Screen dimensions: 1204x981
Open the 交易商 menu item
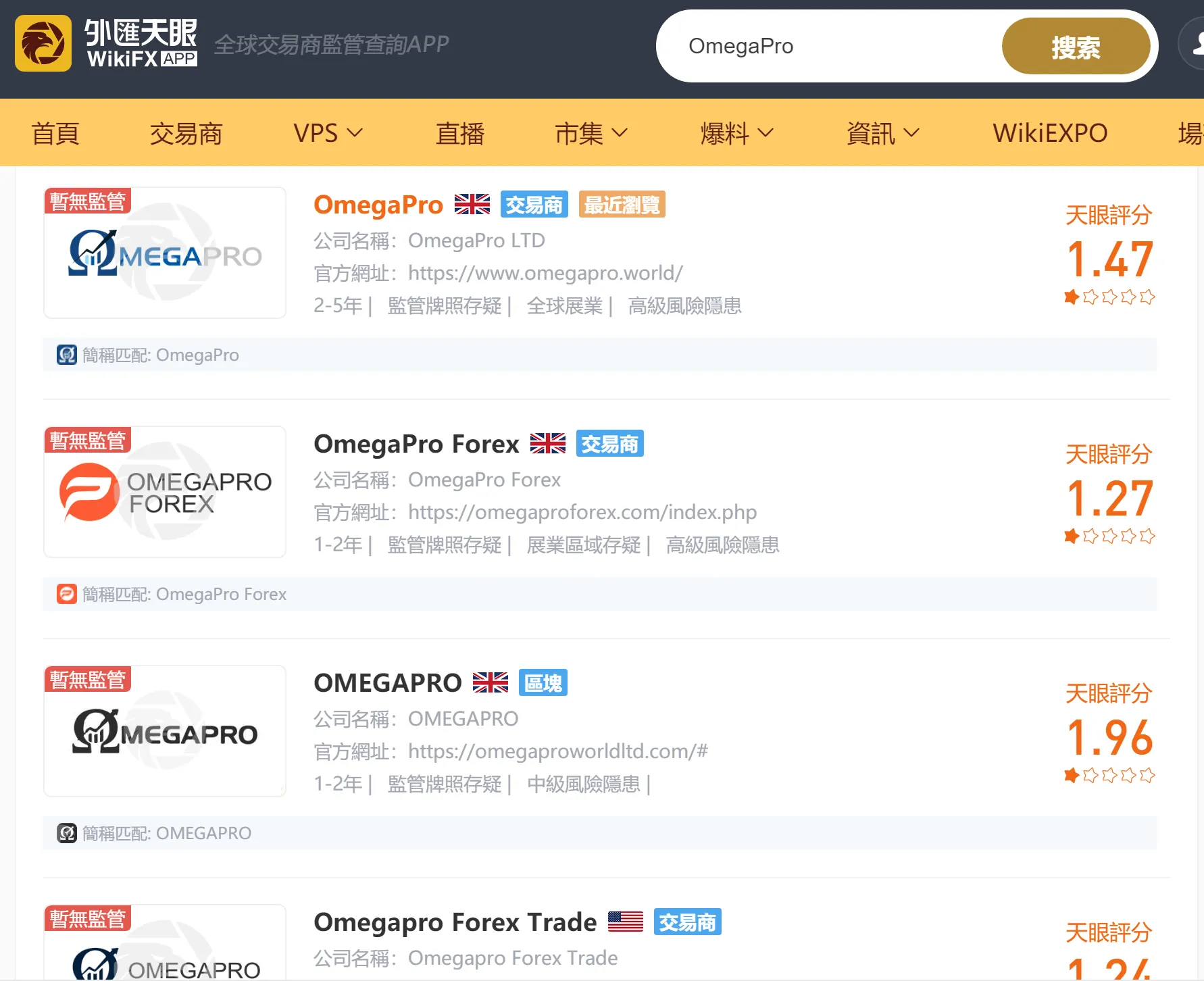(186, 133)
